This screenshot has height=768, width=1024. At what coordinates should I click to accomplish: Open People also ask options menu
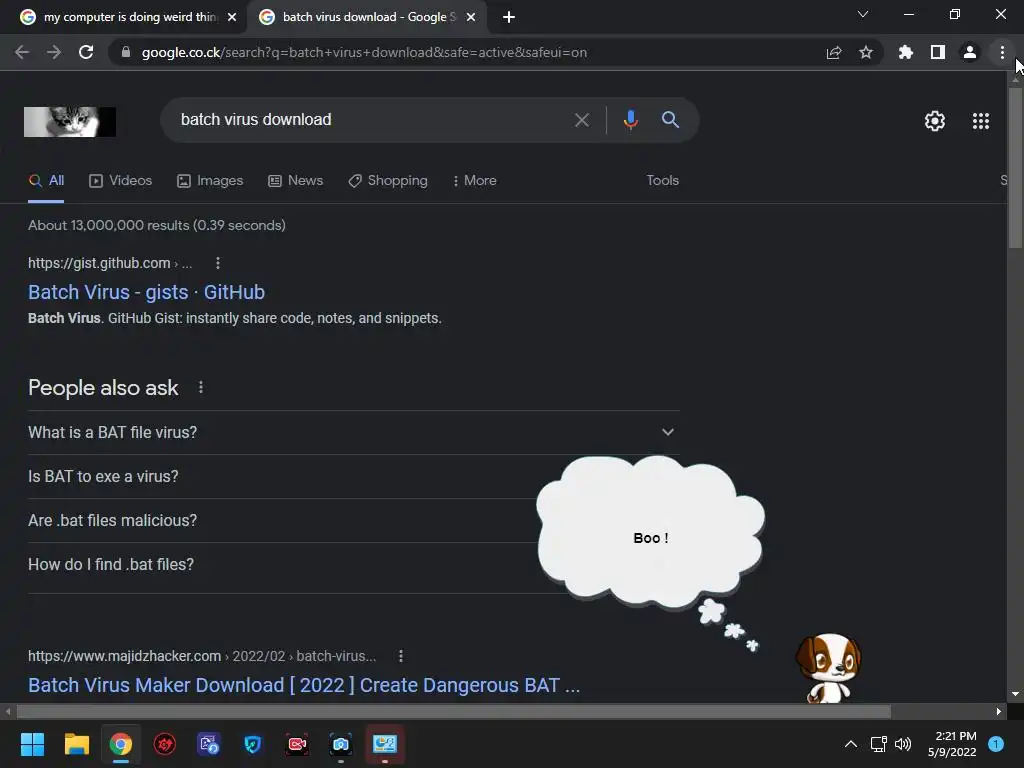point(201,387)
